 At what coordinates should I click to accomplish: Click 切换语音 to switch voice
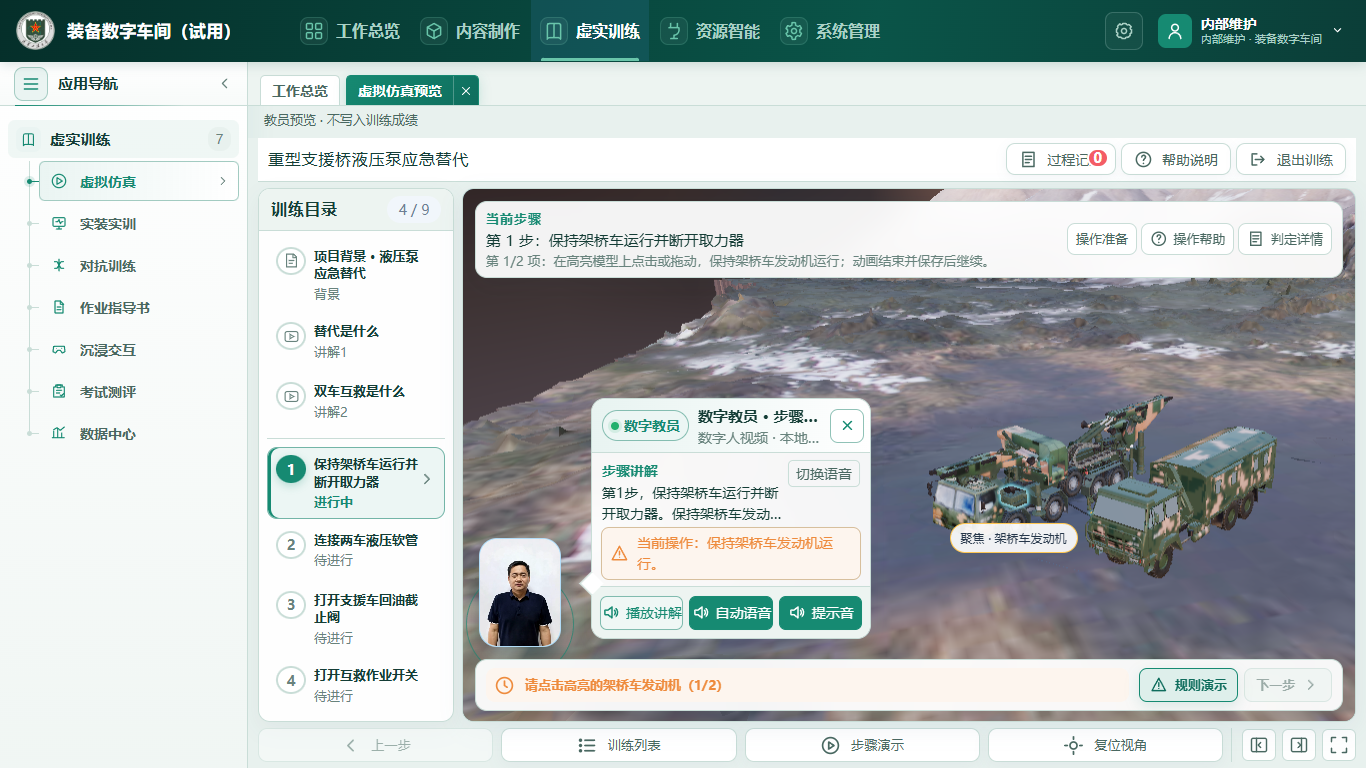pyautogui.click(x=824, y=474)
